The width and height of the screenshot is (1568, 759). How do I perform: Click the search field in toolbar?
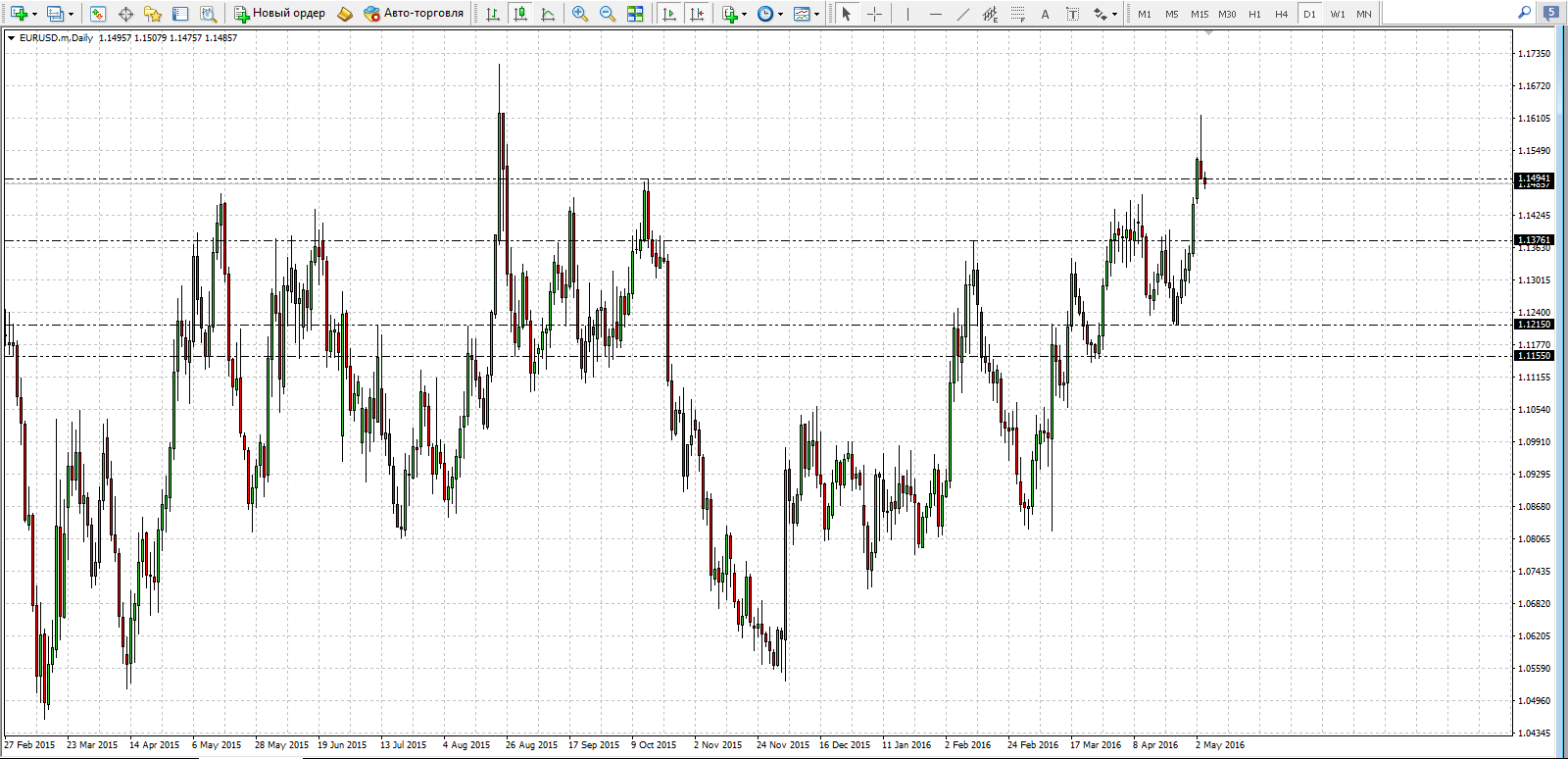[1450, 14]
